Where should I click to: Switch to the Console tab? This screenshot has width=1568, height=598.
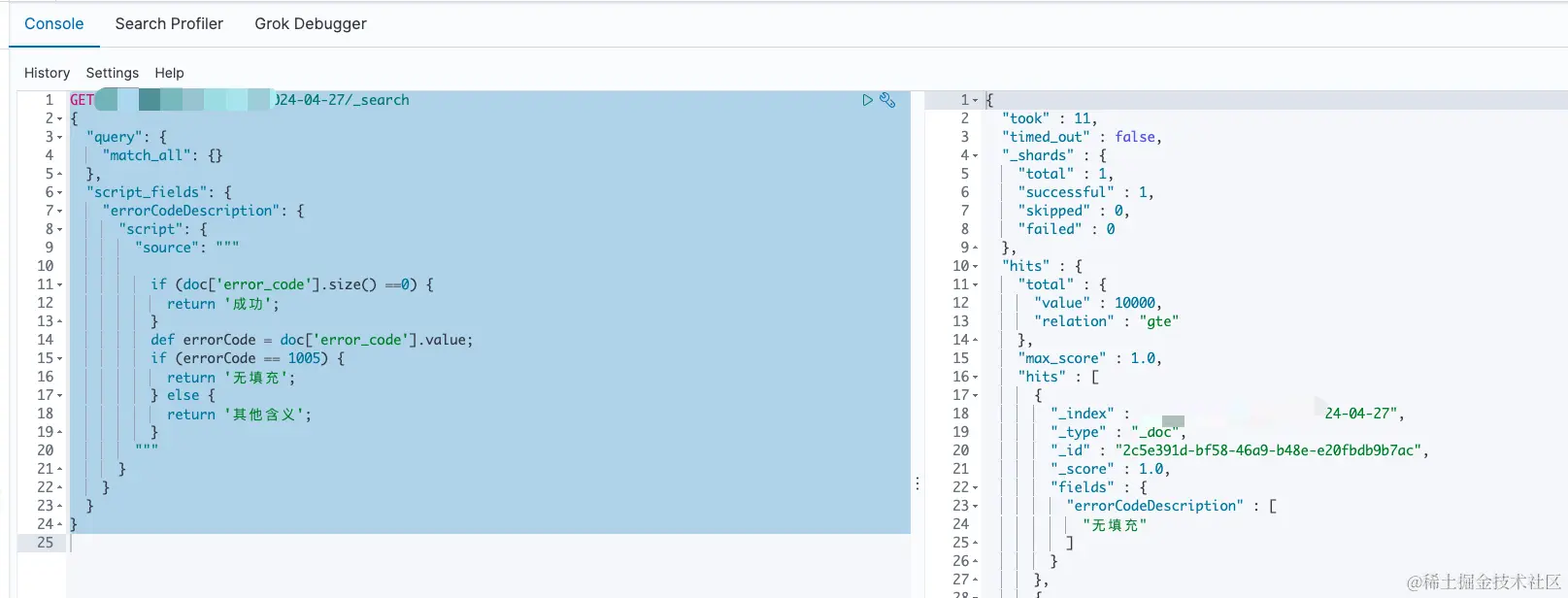click(x=54, y=23)
